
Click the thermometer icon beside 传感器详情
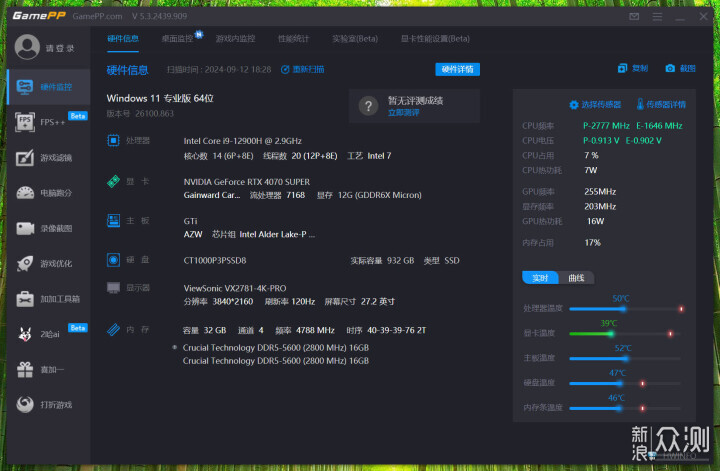point(640,104)
